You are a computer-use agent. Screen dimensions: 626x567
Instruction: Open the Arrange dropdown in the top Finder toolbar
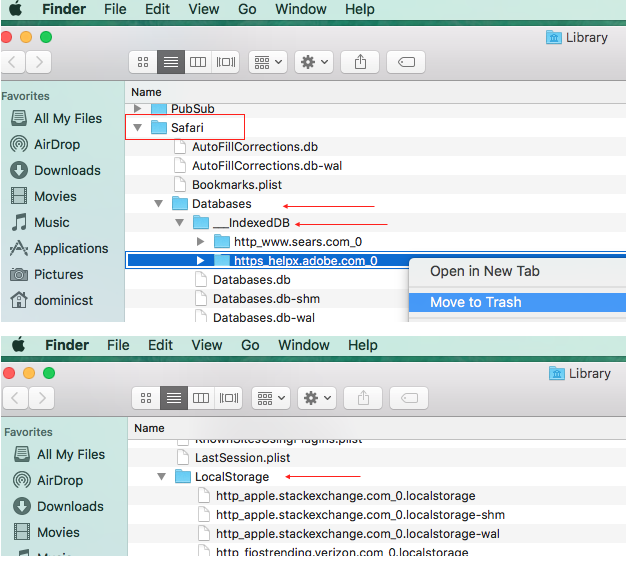click(x=268, y=62)
